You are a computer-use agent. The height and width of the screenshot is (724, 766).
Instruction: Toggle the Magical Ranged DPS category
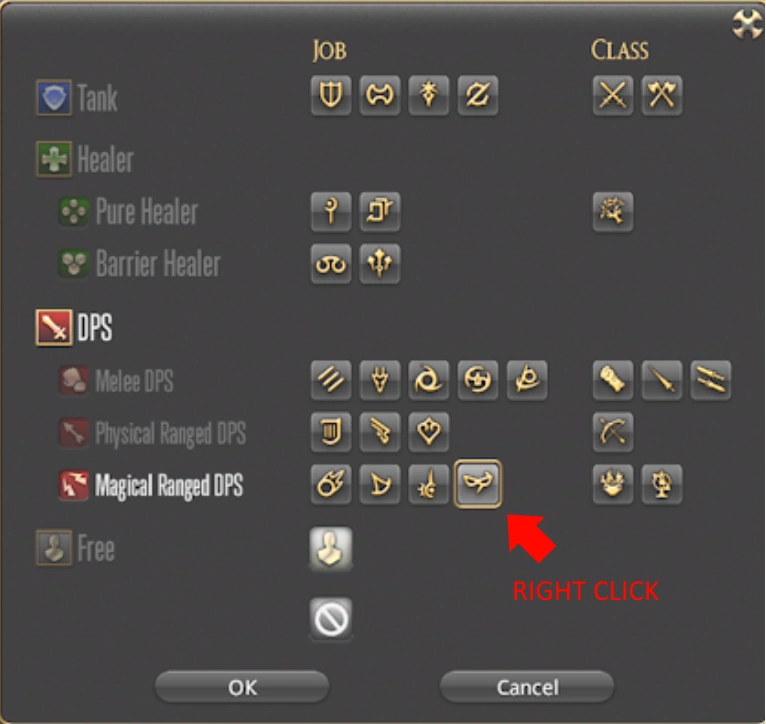(150, 486)
